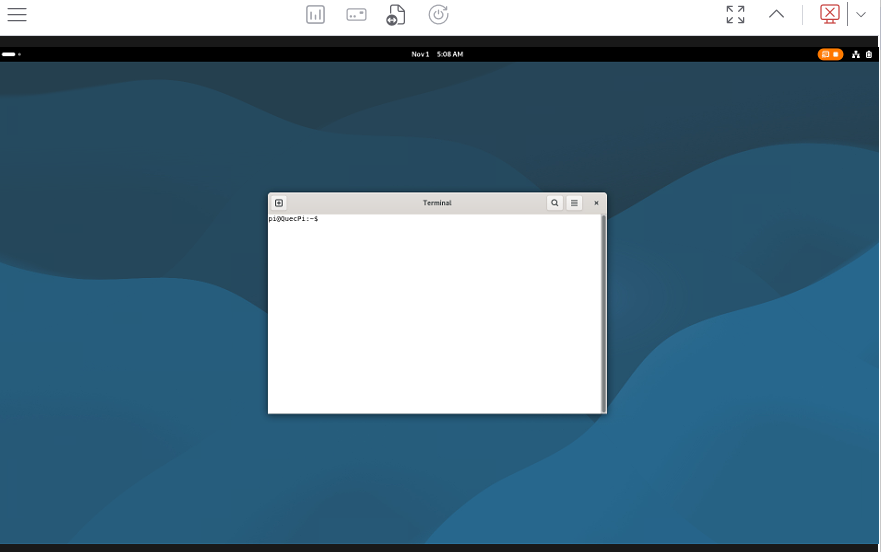Viewport: 881px width, 552px height.
Task: Click the Terminal vertical scrollbar
Action: click(603, 310)
